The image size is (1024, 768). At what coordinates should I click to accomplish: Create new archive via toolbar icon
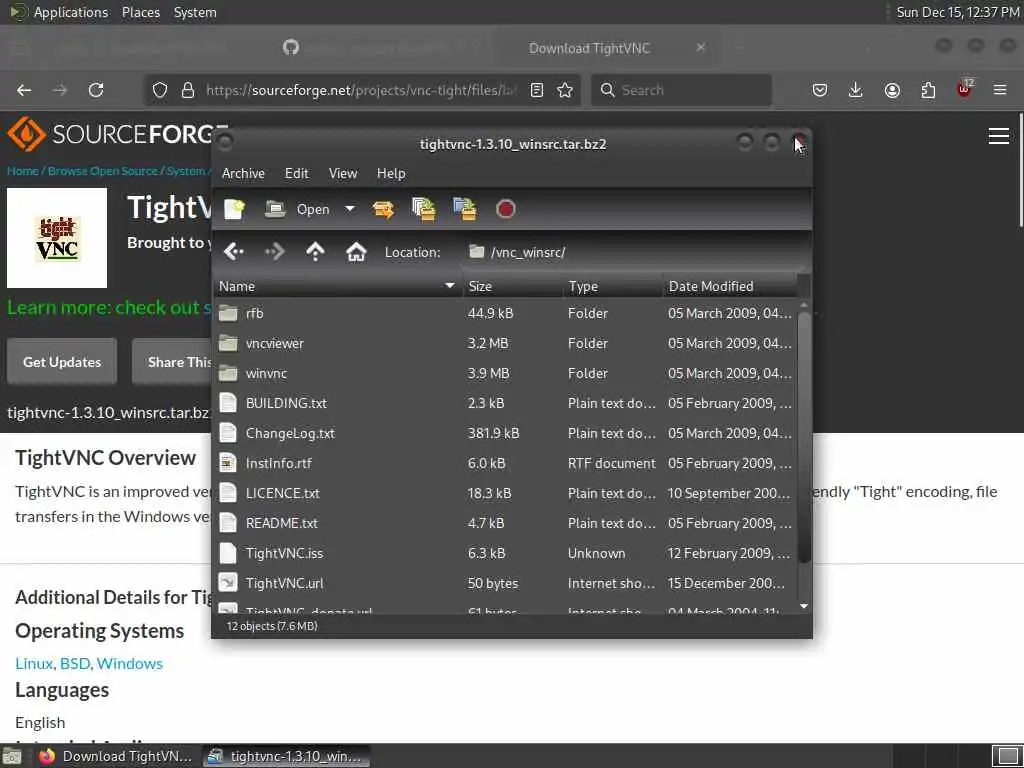click(x=234, y=209)
